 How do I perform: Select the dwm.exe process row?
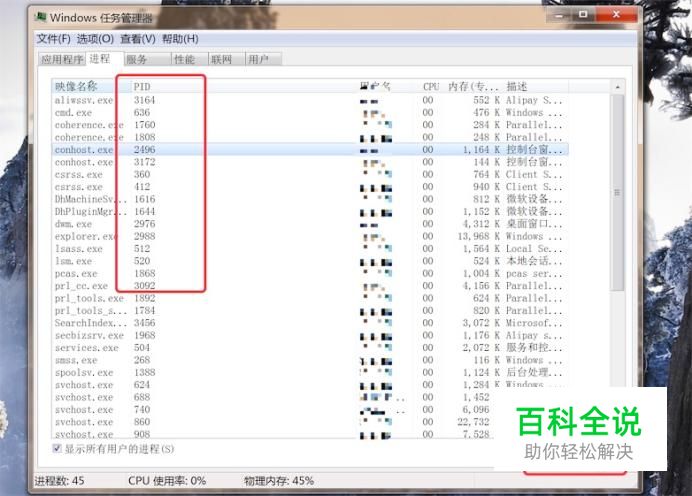310,224
